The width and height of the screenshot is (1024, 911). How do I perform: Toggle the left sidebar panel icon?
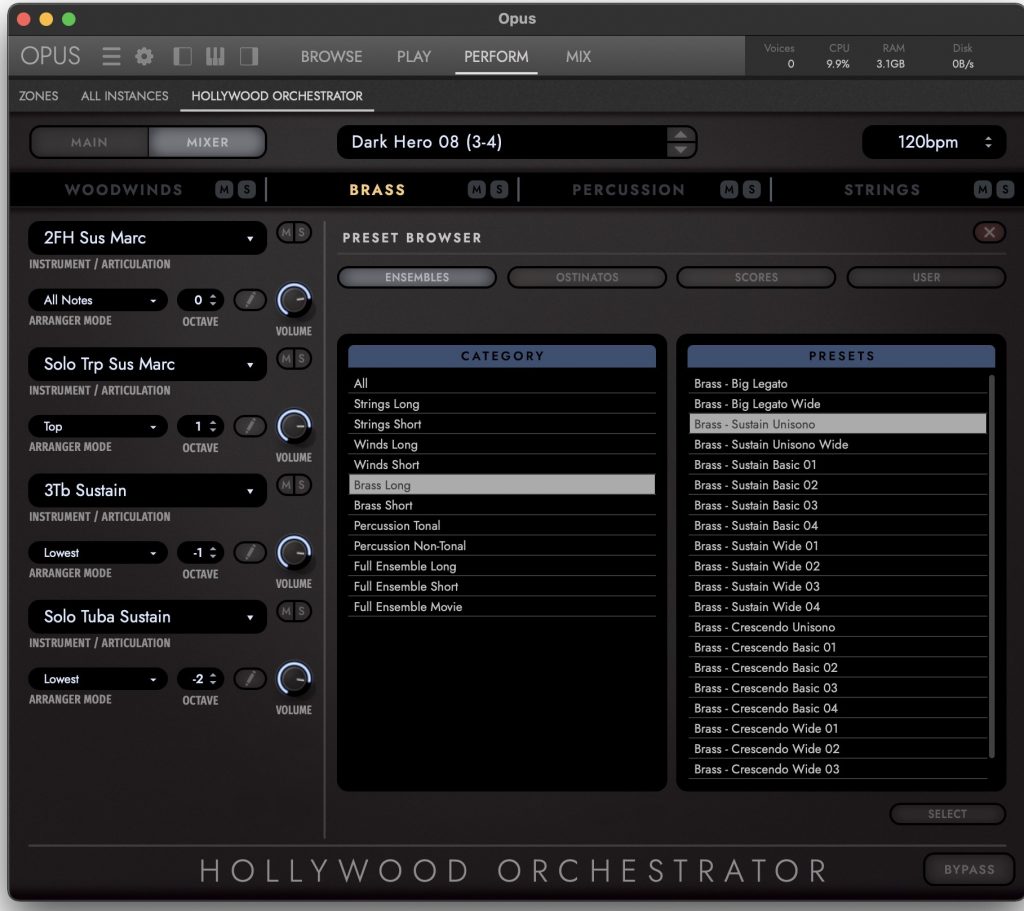click(182, 56)
